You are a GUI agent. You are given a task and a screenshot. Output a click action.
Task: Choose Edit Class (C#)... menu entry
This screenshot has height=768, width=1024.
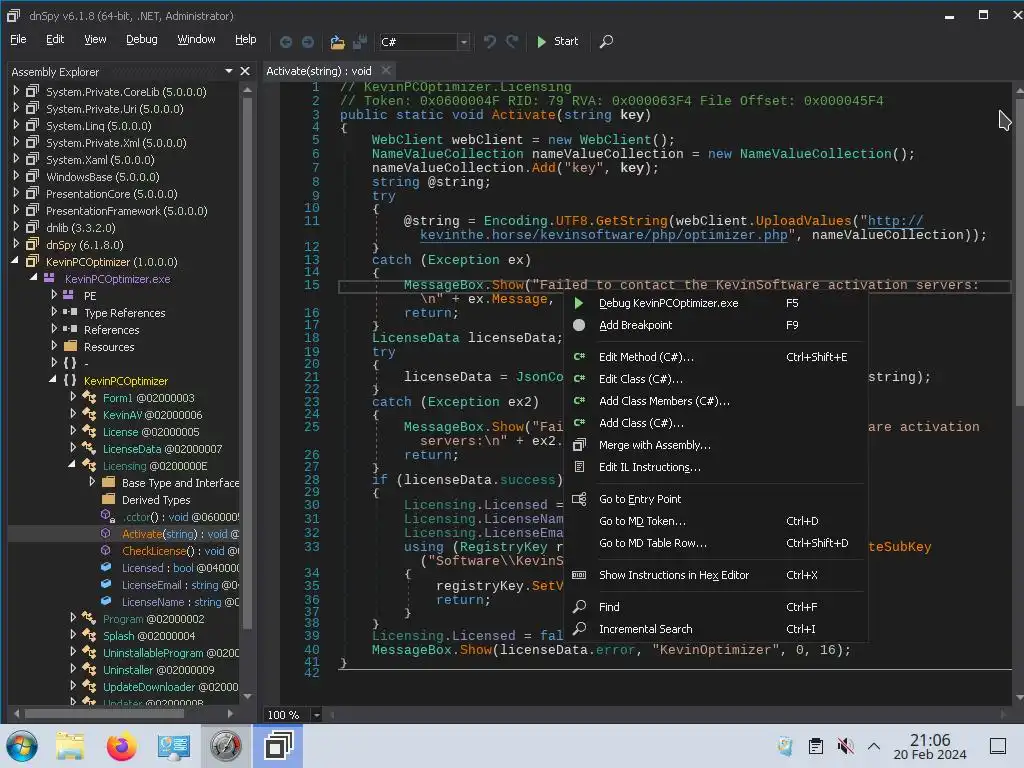716,379
